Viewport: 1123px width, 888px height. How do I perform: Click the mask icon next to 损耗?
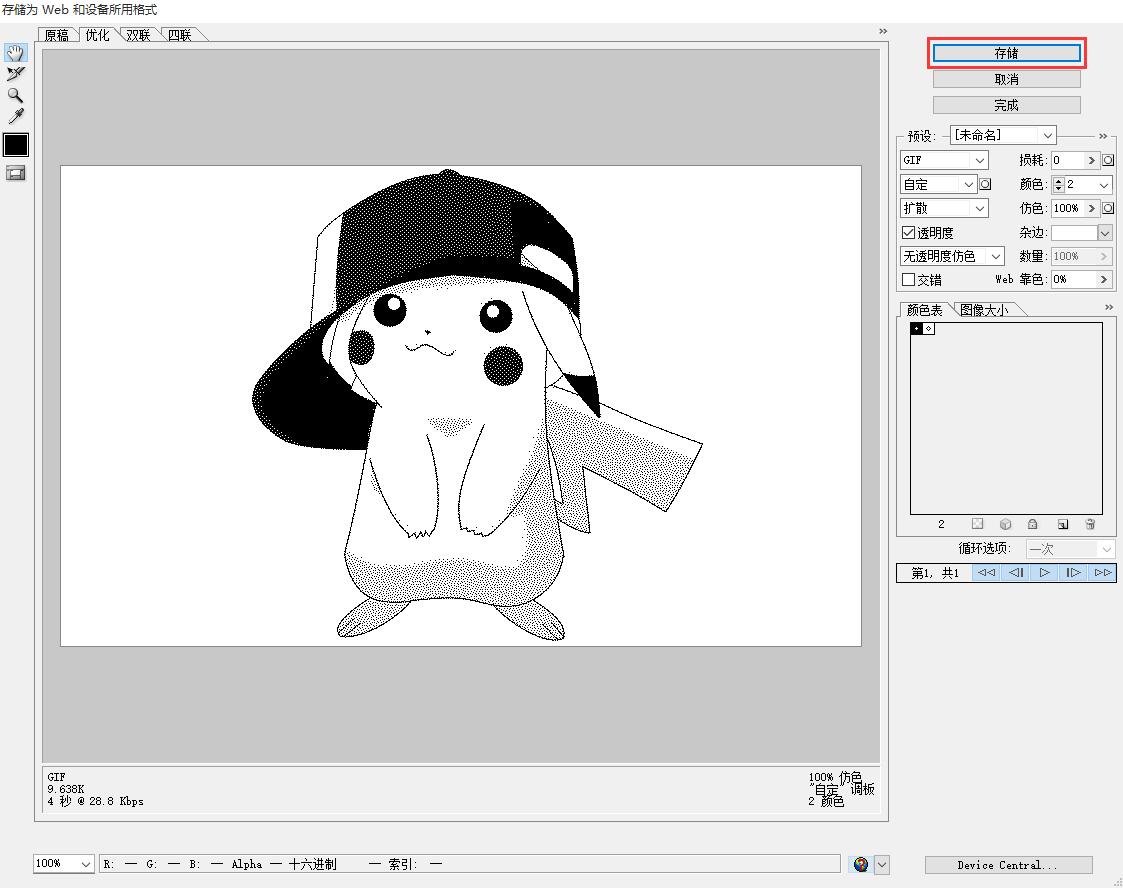(1108, 160)
